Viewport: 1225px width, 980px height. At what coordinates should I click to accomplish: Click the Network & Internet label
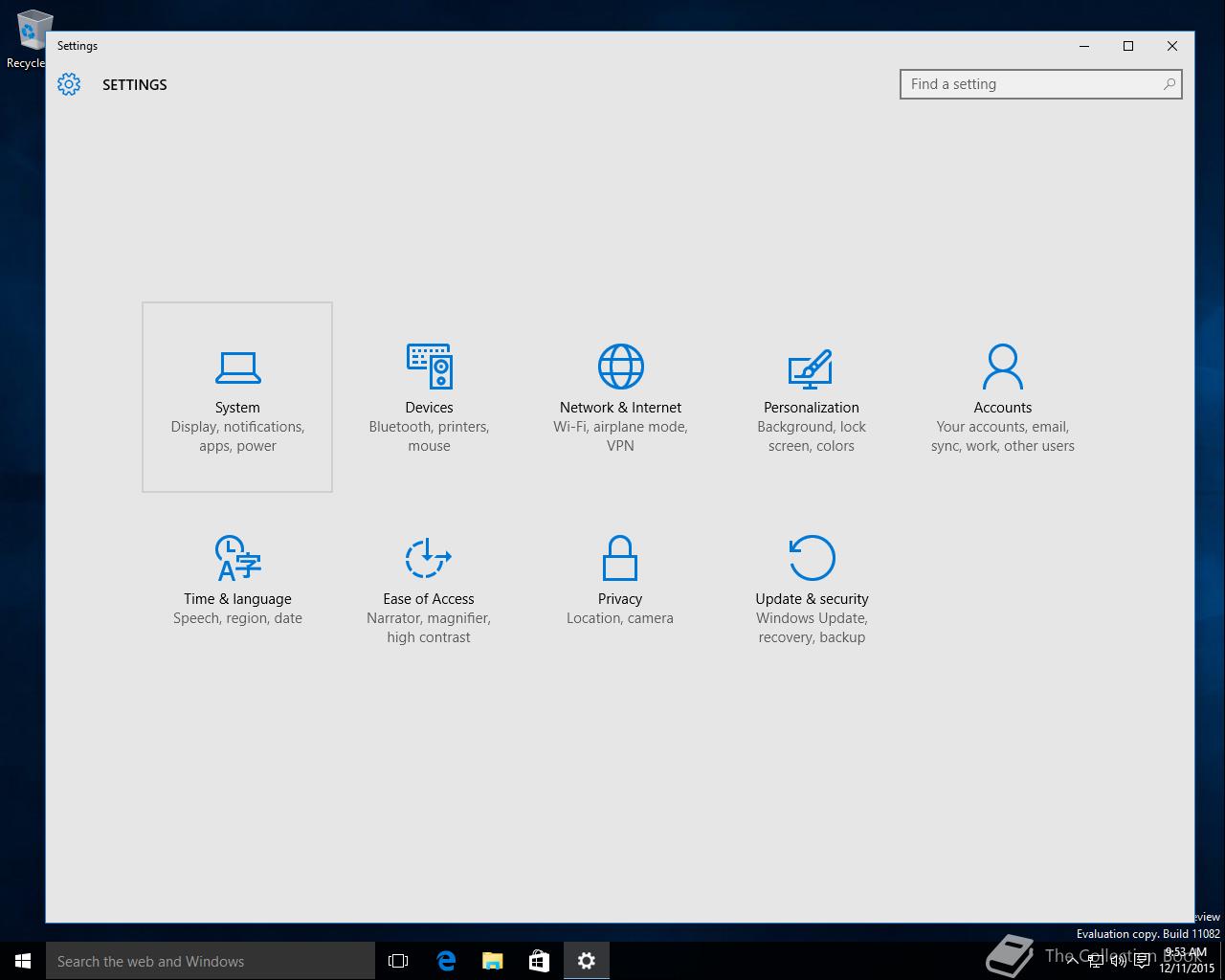pyautogui.click(x=620, y=408)
